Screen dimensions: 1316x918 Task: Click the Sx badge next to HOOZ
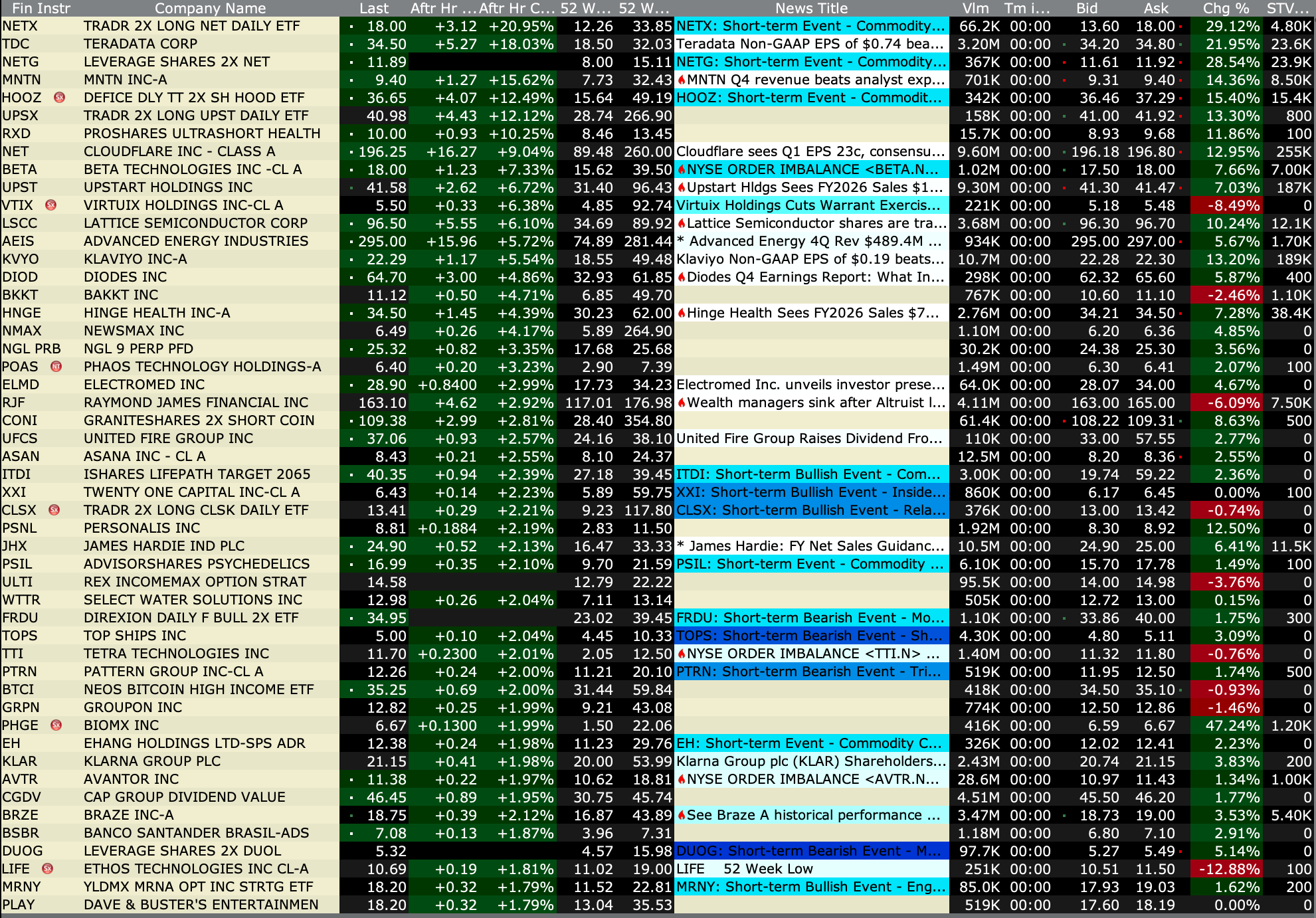tap(59, 98)
